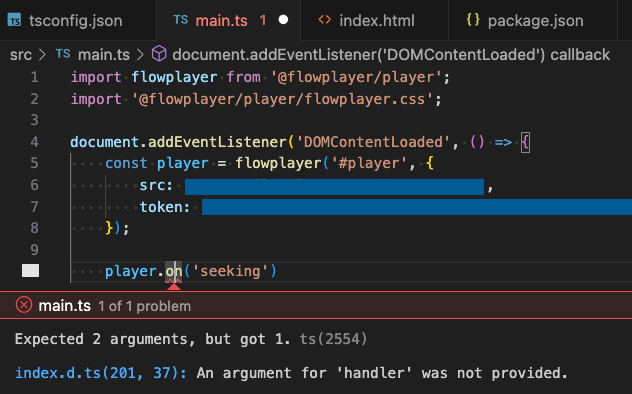This screenshot has height=394, width=632.
Task: Open the index.html tab
Action: (374, 20)
